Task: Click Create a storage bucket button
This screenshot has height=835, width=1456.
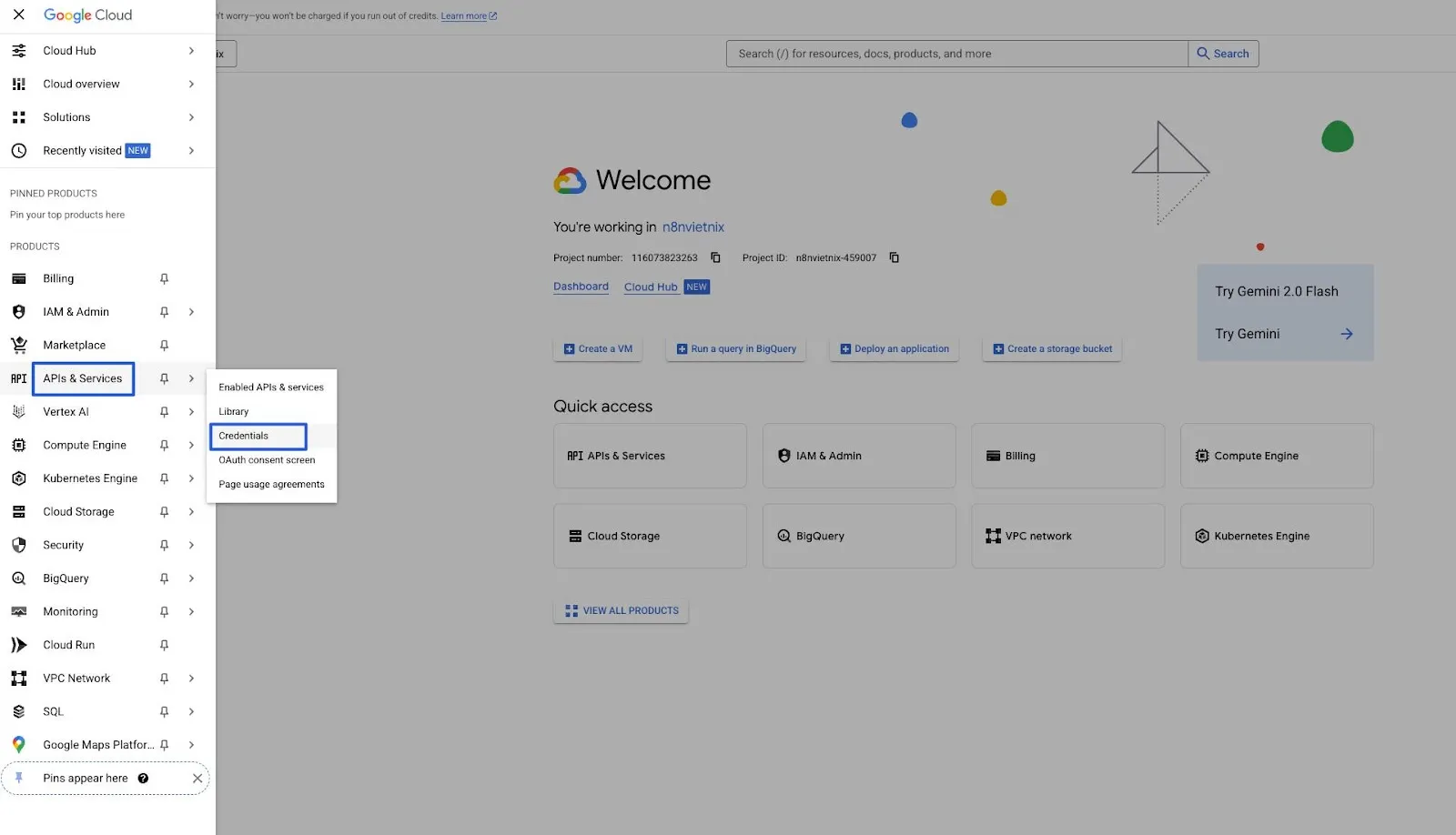Action: pos(1052,349)
